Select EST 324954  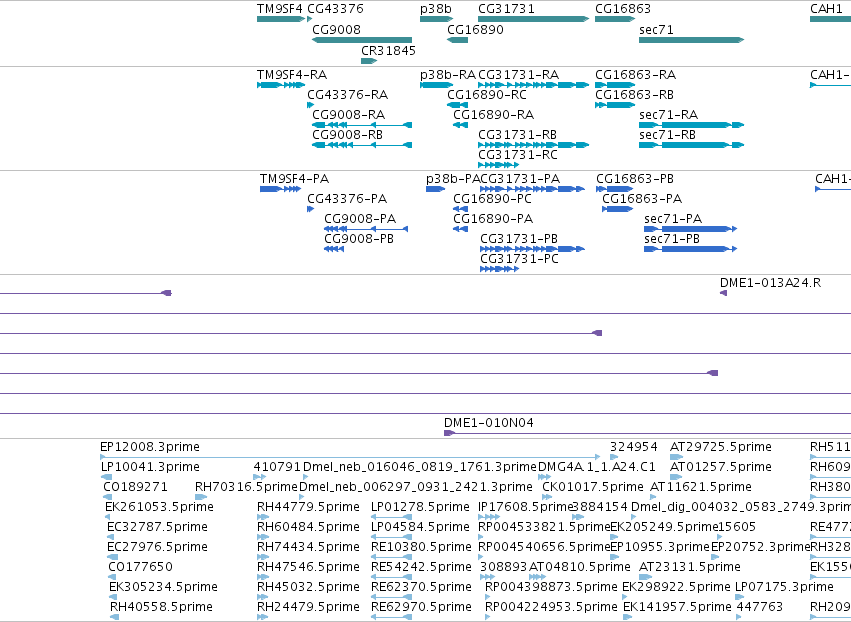[x=614, y=457]
